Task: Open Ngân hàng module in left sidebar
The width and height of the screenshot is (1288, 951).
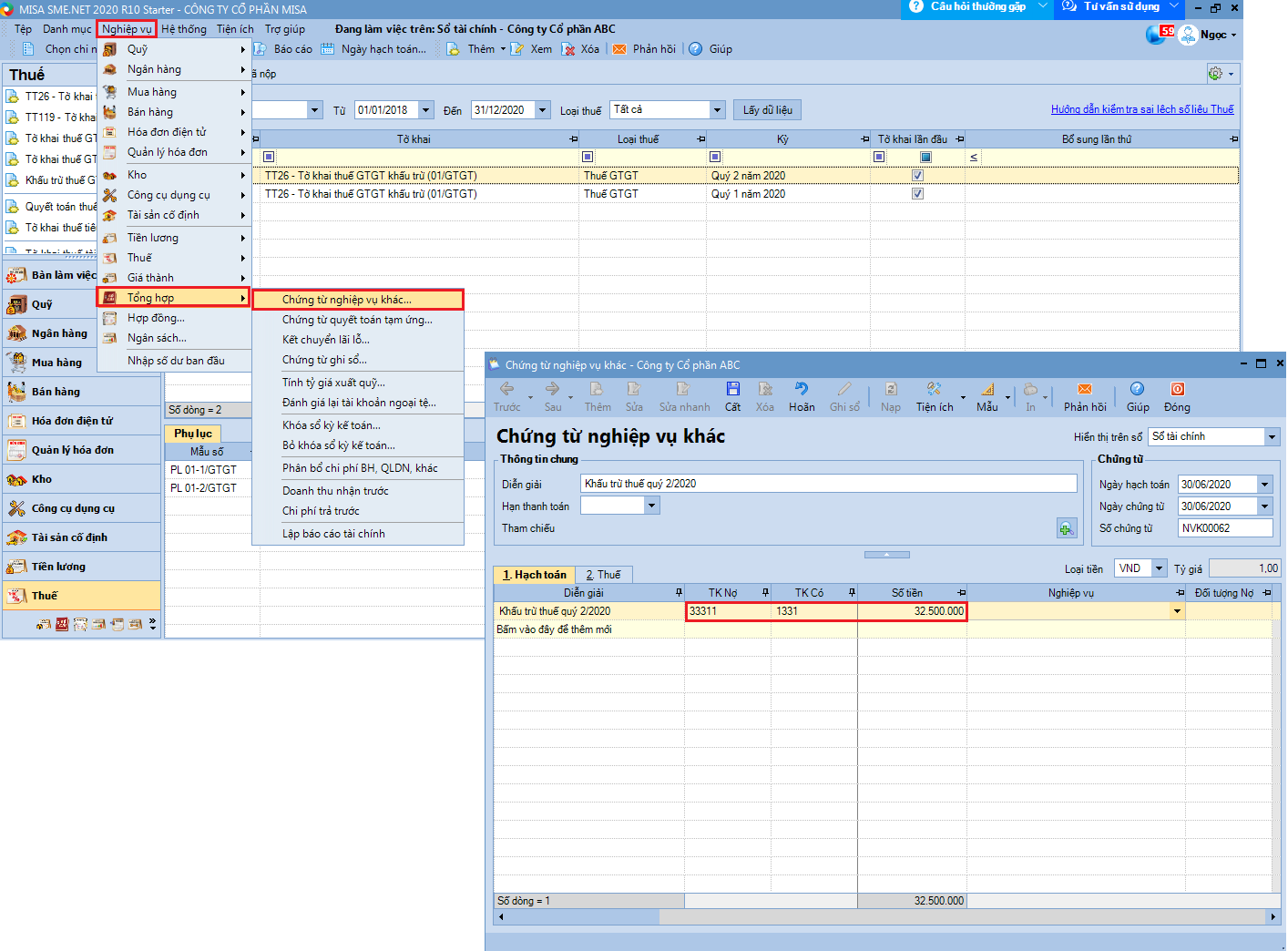Action: [x=82, y=333]
